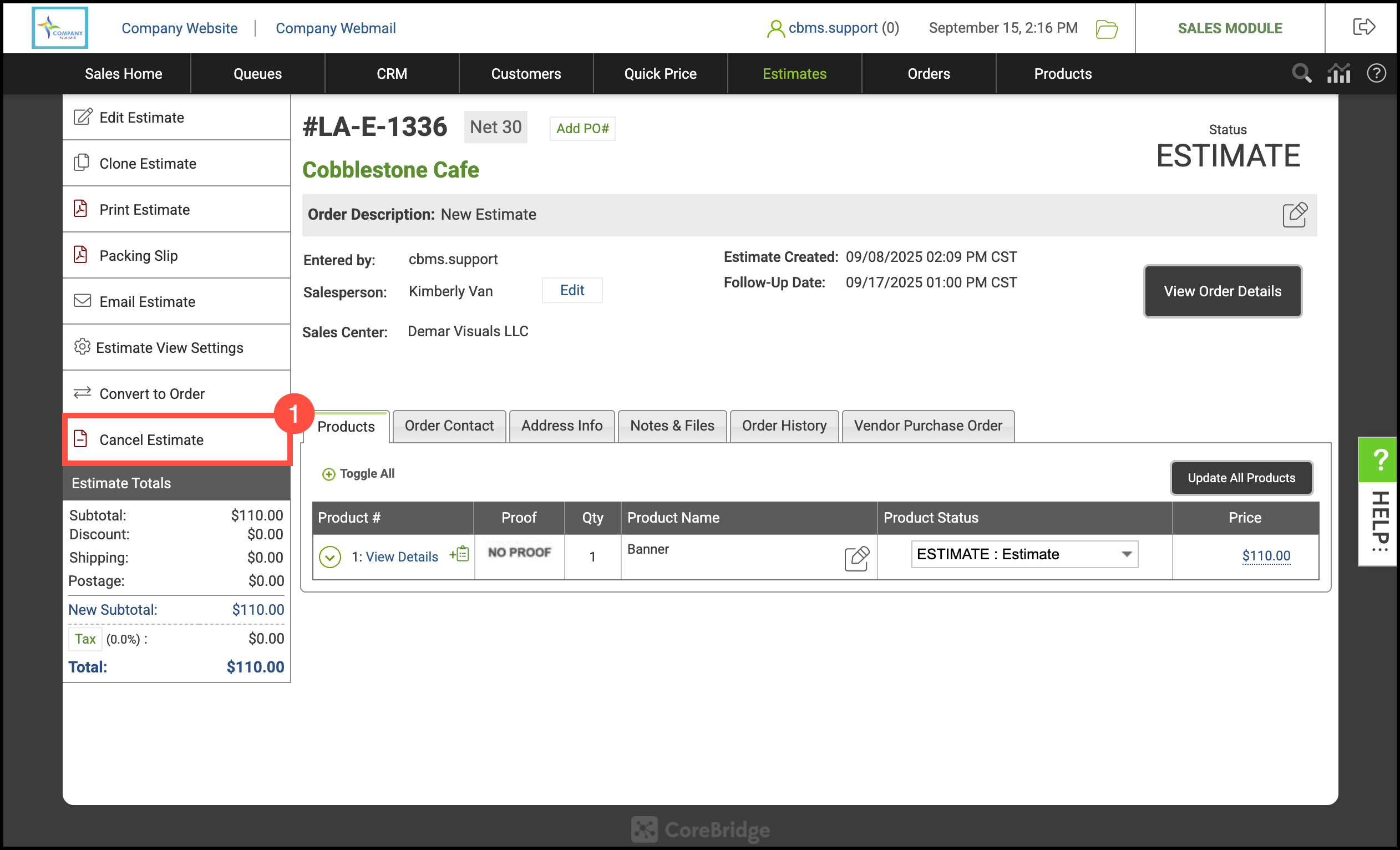Edit Banner product name icon
The image size is (1400, 850).
(856, 558)
